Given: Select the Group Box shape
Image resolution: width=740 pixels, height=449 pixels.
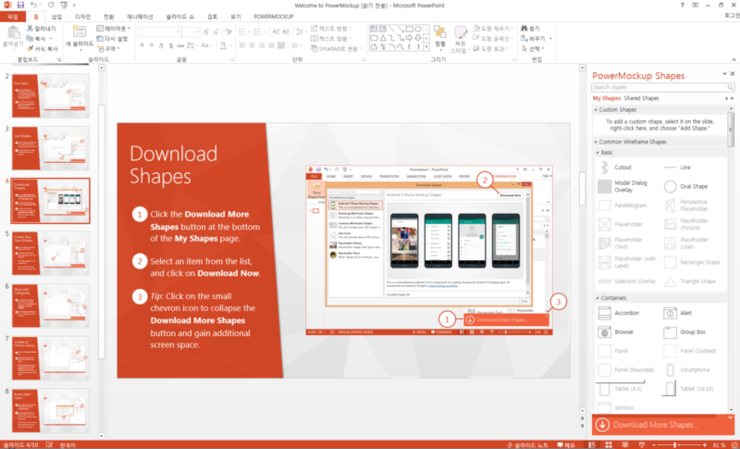Looking at the screenshot, I should click(685, 332).
